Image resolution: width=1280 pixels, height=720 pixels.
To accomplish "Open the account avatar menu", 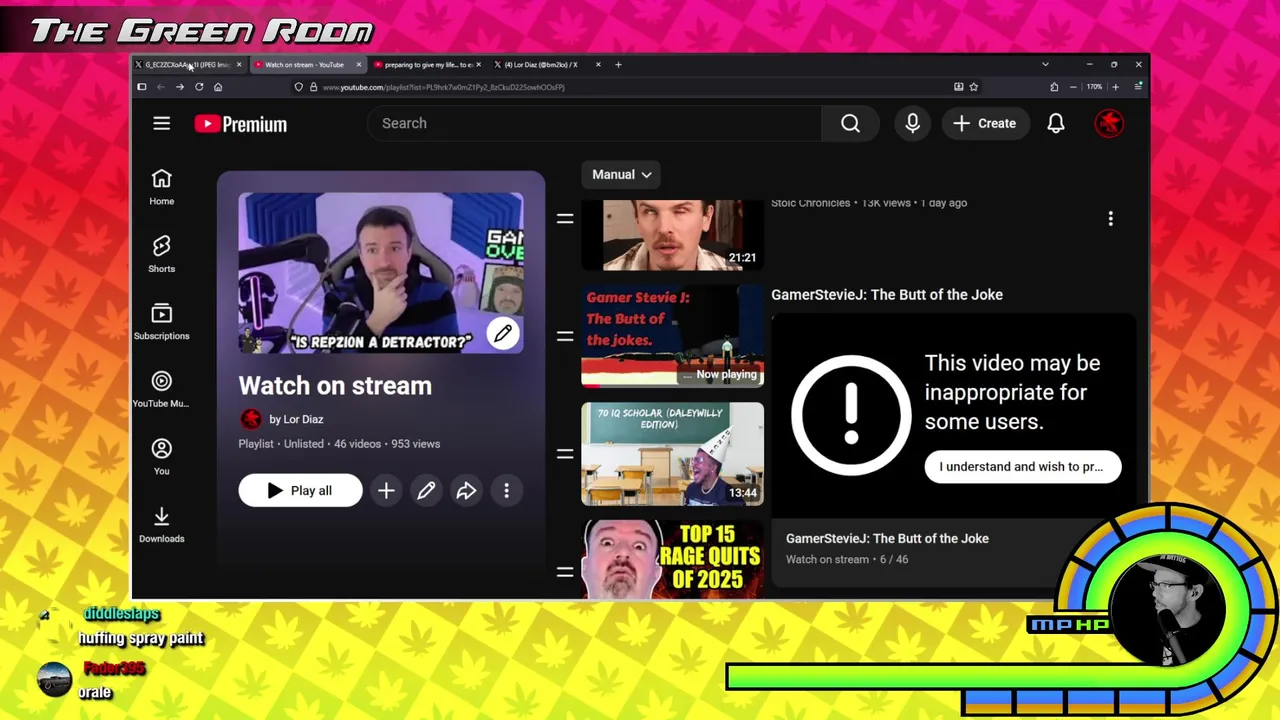I will point(1109,123).
